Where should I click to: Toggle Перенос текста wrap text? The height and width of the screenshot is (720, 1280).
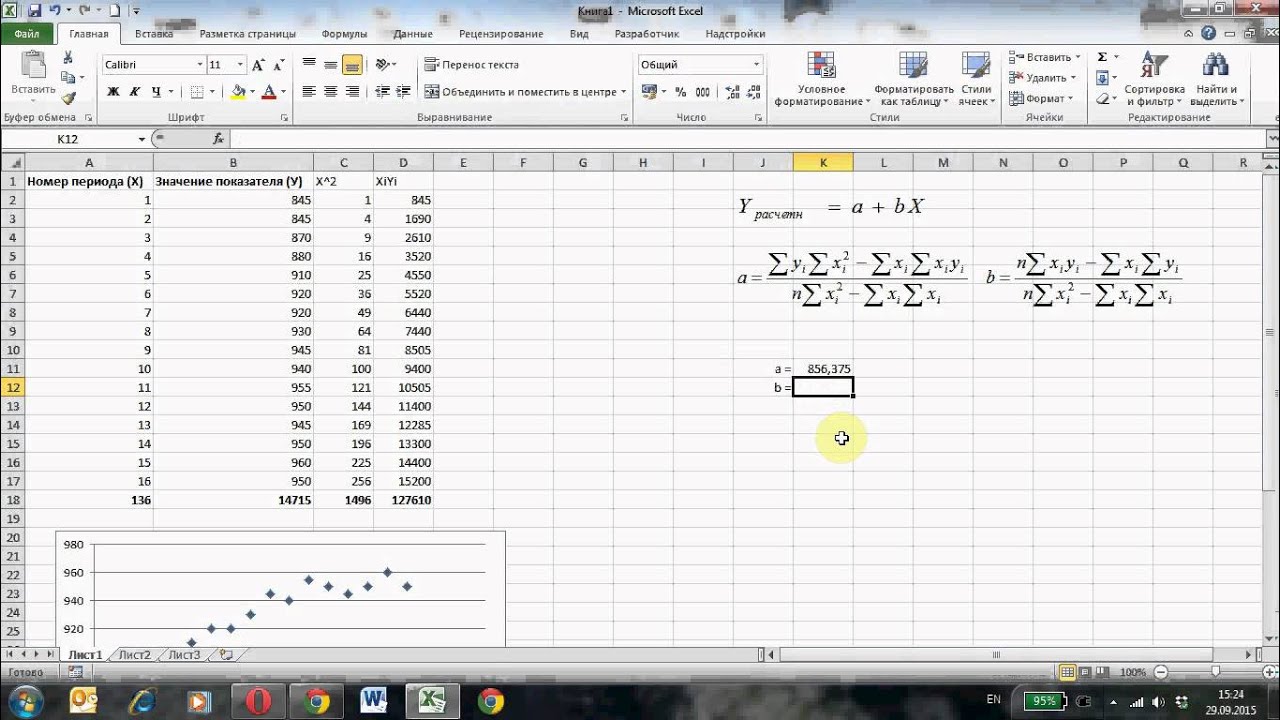pos(472,65)
